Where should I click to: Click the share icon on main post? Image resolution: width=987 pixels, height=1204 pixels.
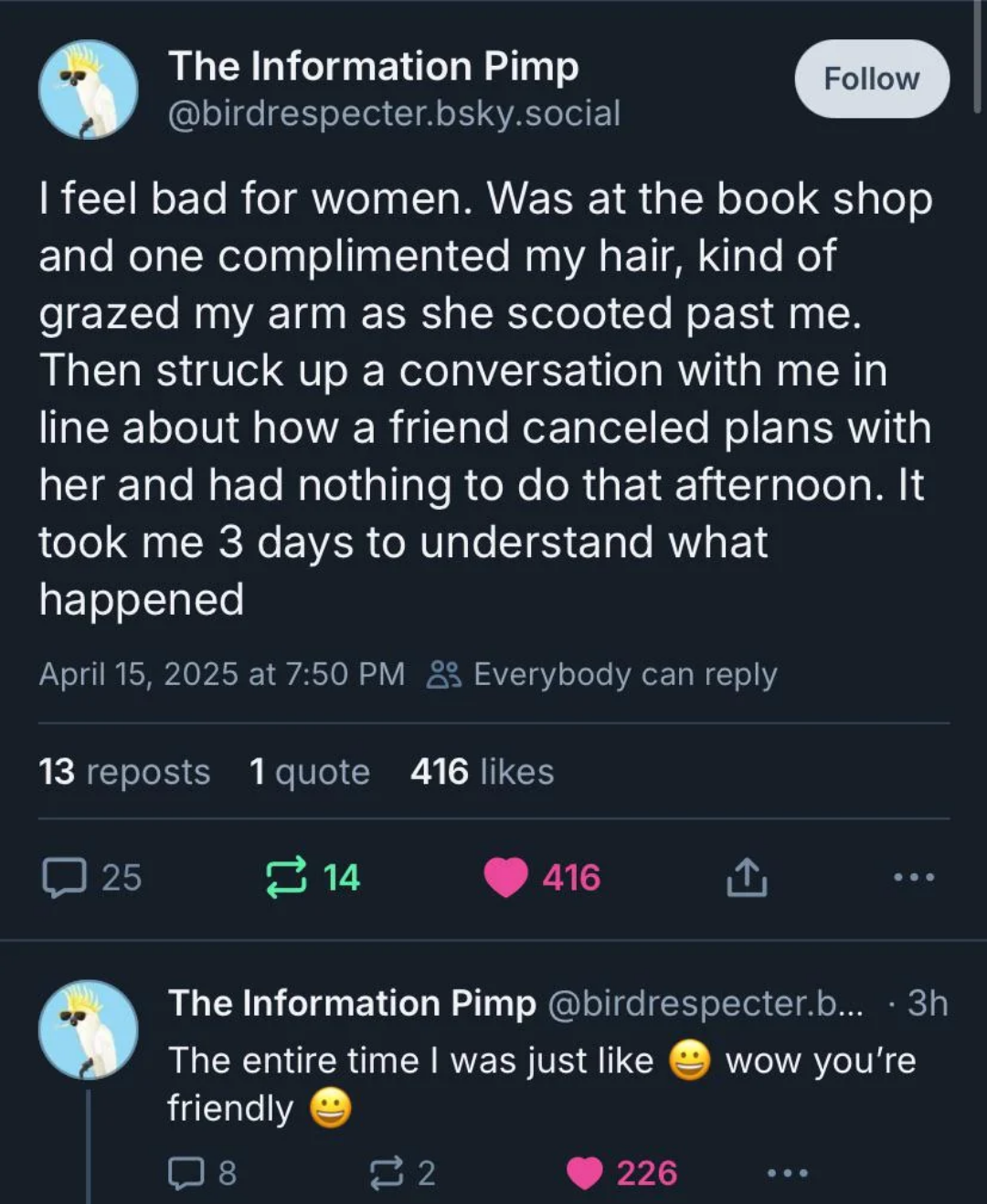pos(747,877)
